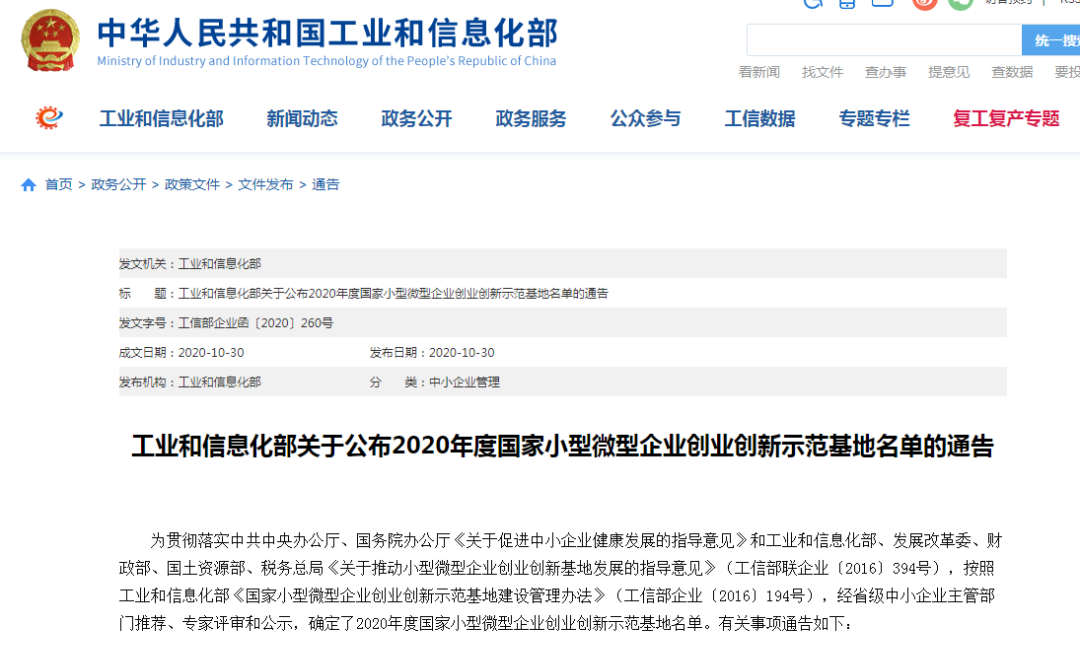
Task: Open the red 复工复产专题 navigation item
Action: click(1006, 118)
